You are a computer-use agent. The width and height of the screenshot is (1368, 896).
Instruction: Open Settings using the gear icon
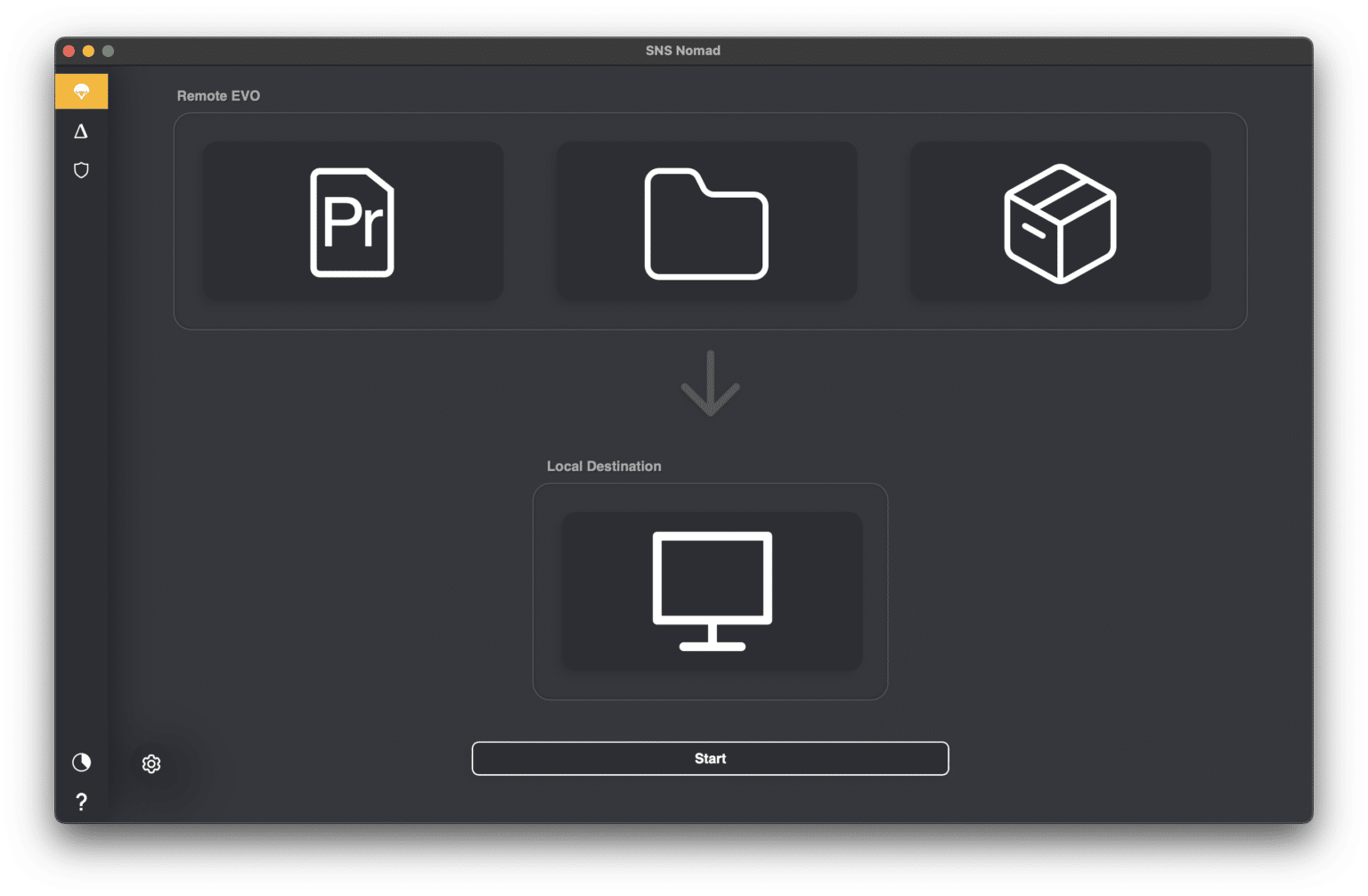click(151, 764)
